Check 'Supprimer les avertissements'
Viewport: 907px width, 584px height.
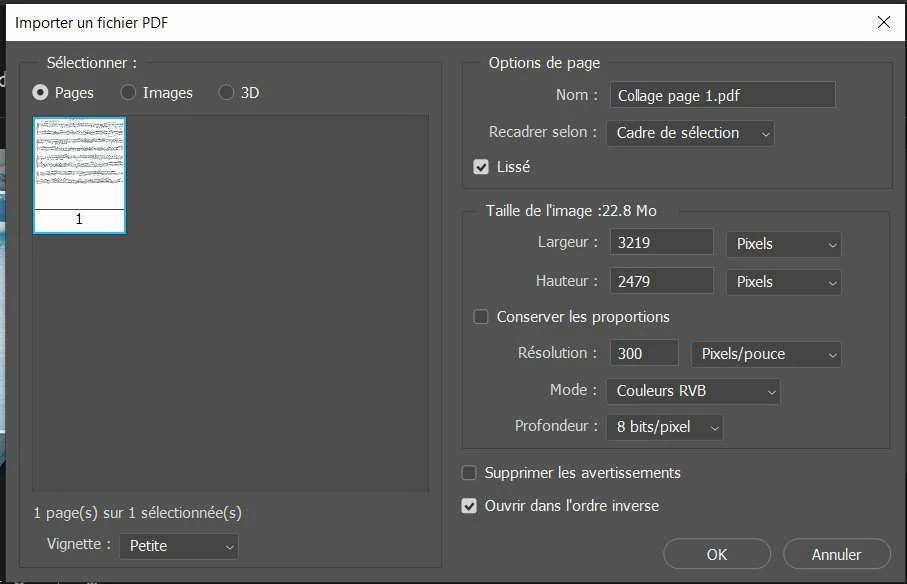coord(469,473)
